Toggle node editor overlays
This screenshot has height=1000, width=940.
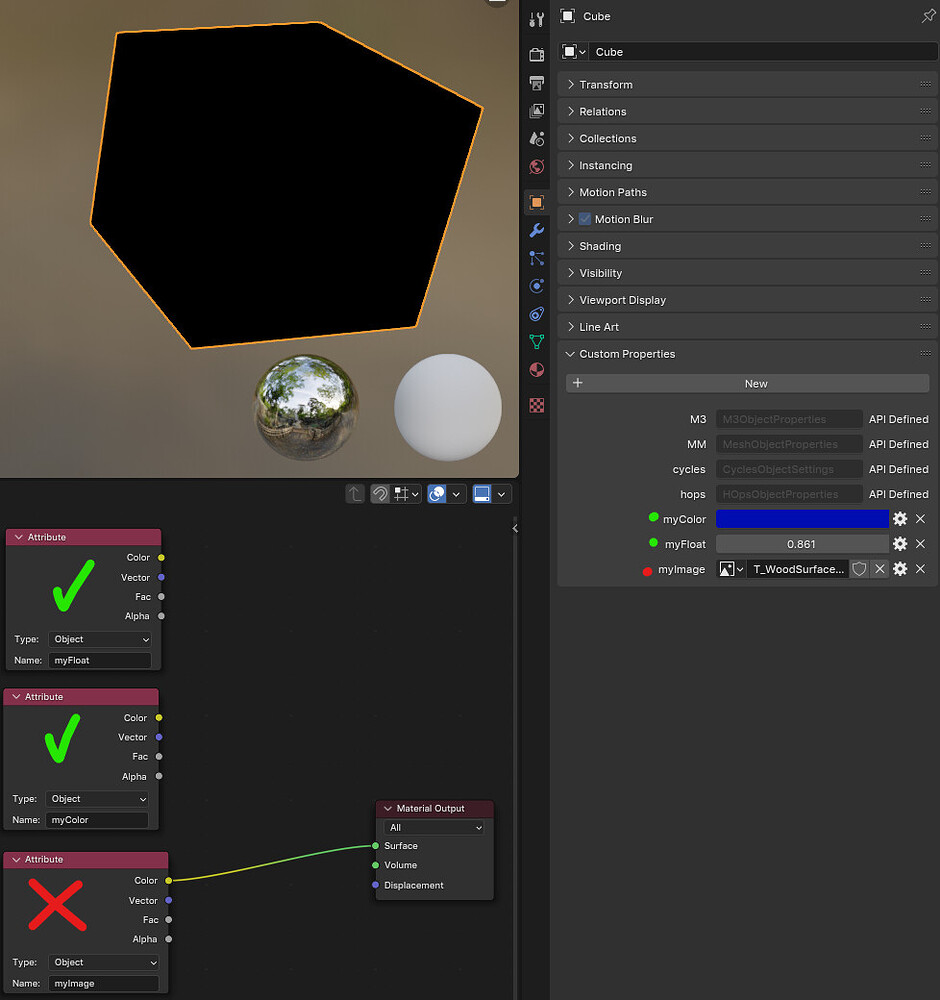click(437, 494)
